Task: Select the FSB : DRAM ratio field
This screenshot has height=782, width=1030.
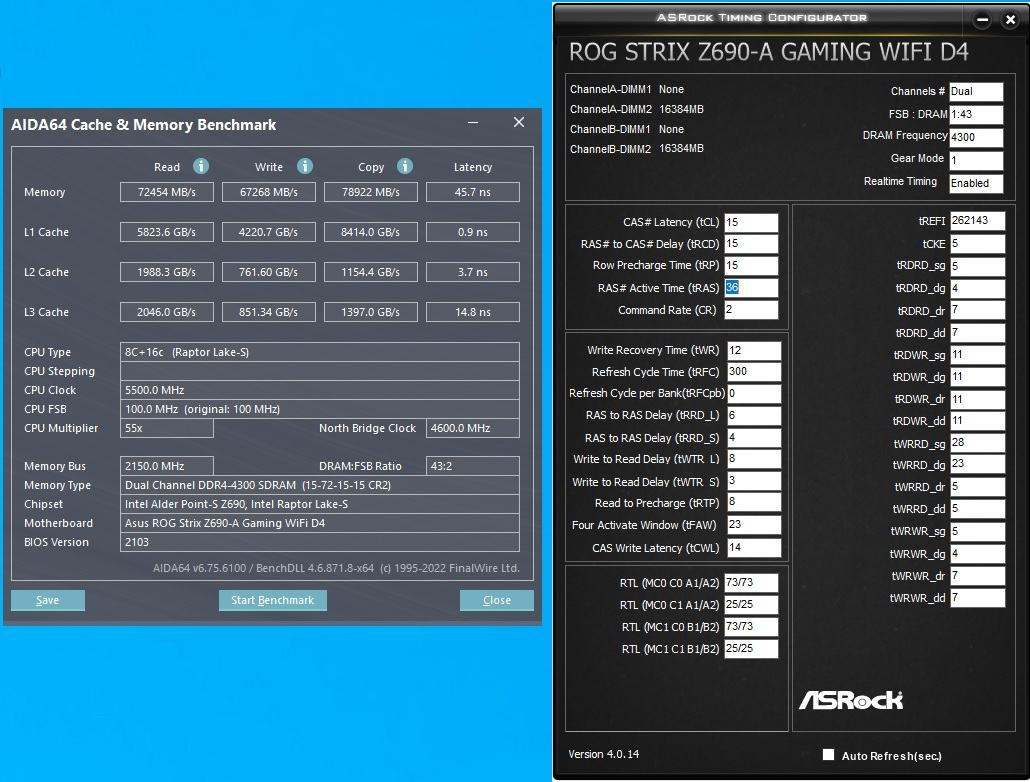Action: coord(976,114)
